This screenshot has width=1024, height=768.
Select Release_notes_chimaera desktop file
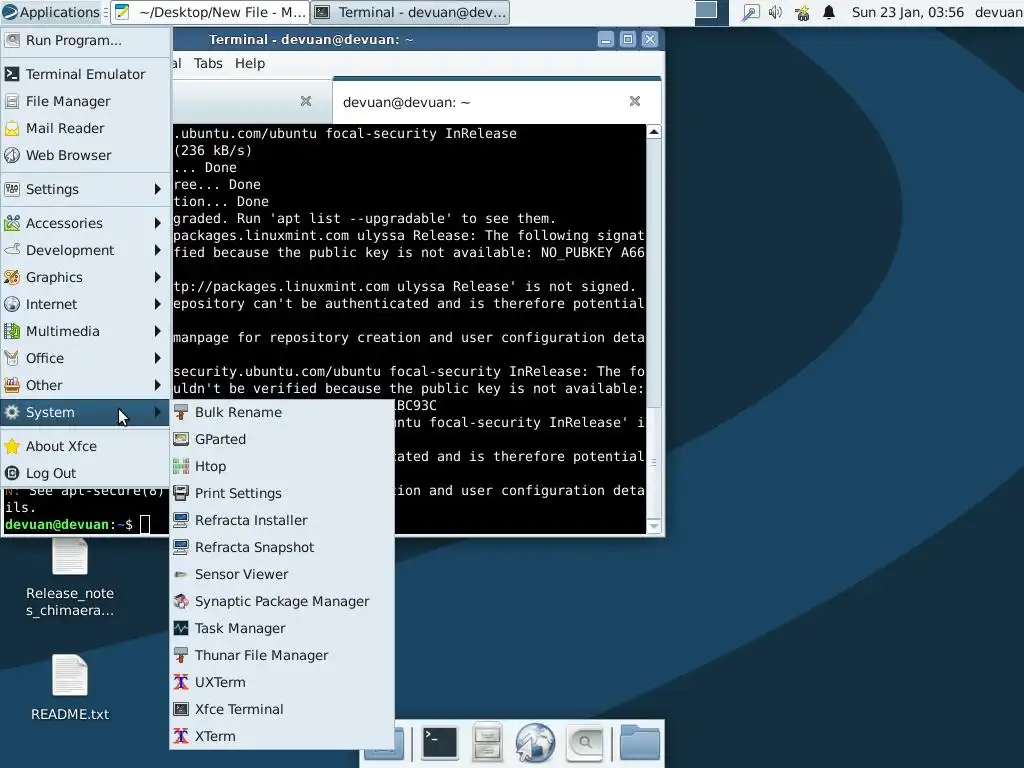[70, 578]
